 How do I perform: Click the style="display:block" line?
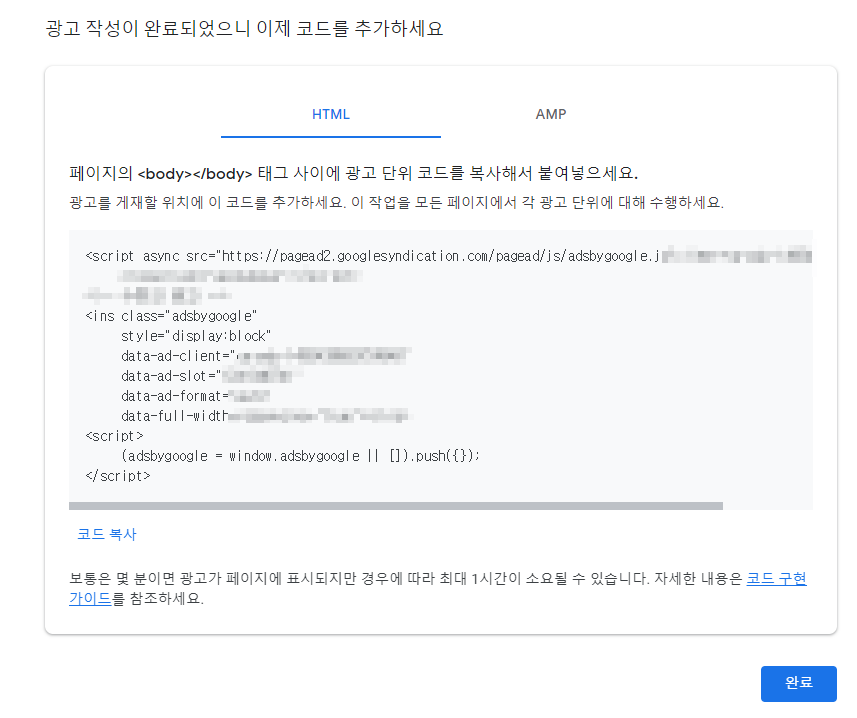coord(196,336)
